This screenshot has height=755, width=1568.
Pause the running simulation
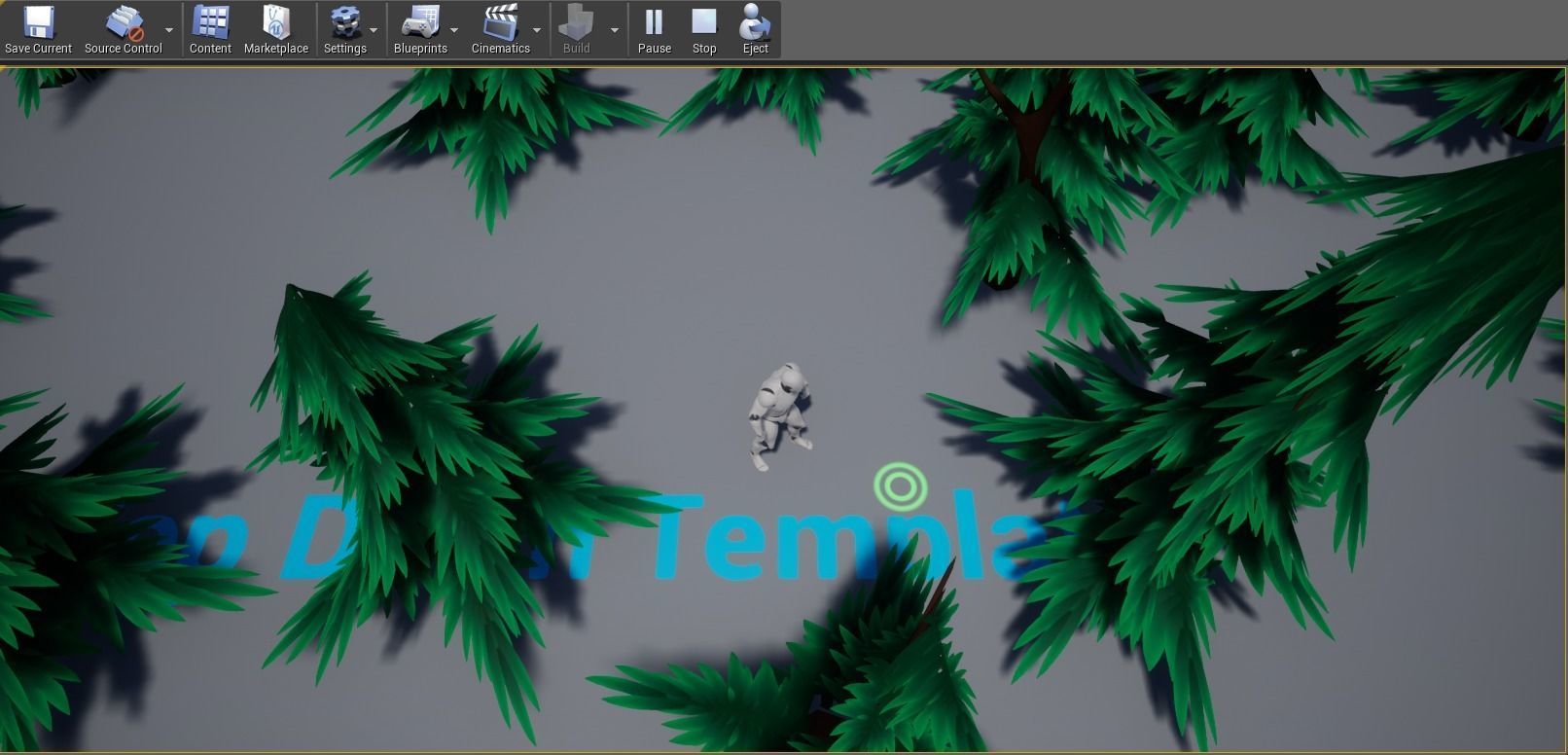pyautogui.click(x=655, y=30)
